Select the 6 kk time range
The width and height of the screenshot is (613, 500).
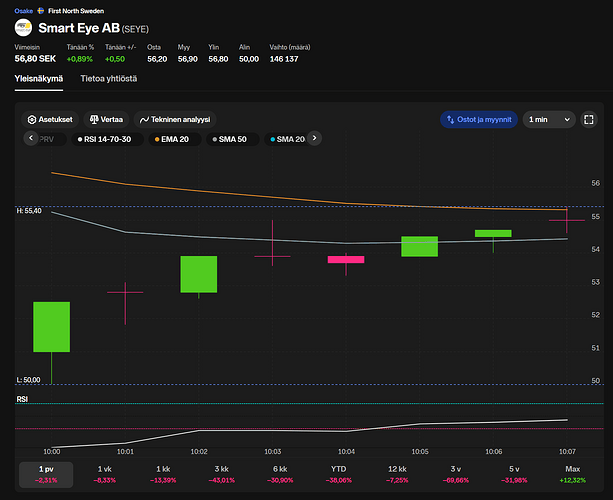click(x=280, y=475)
